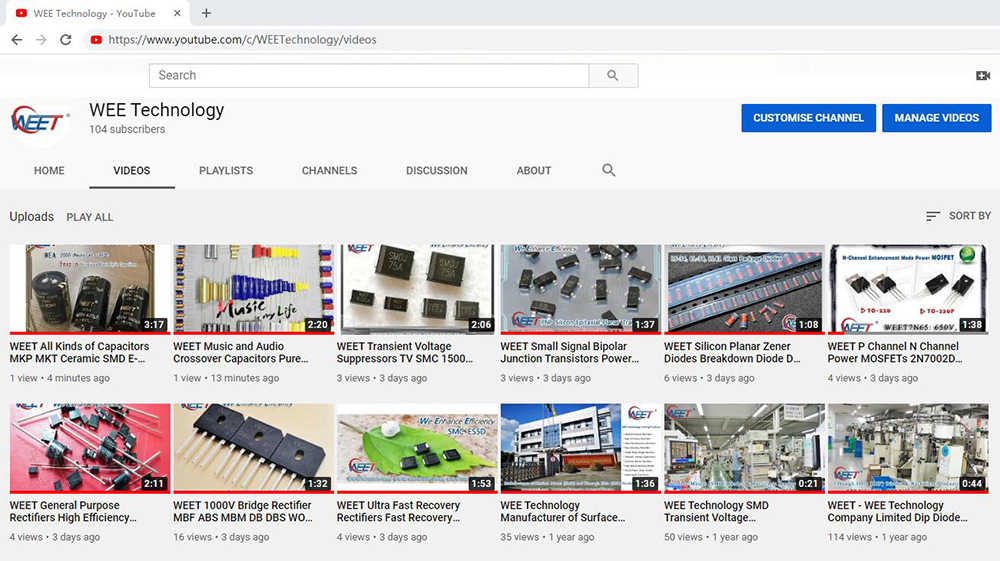The image size is (1000, 561).
Task: Click title 'WEE Technology SMD Transient Voltage'
Action: click(x=716, y=511)
